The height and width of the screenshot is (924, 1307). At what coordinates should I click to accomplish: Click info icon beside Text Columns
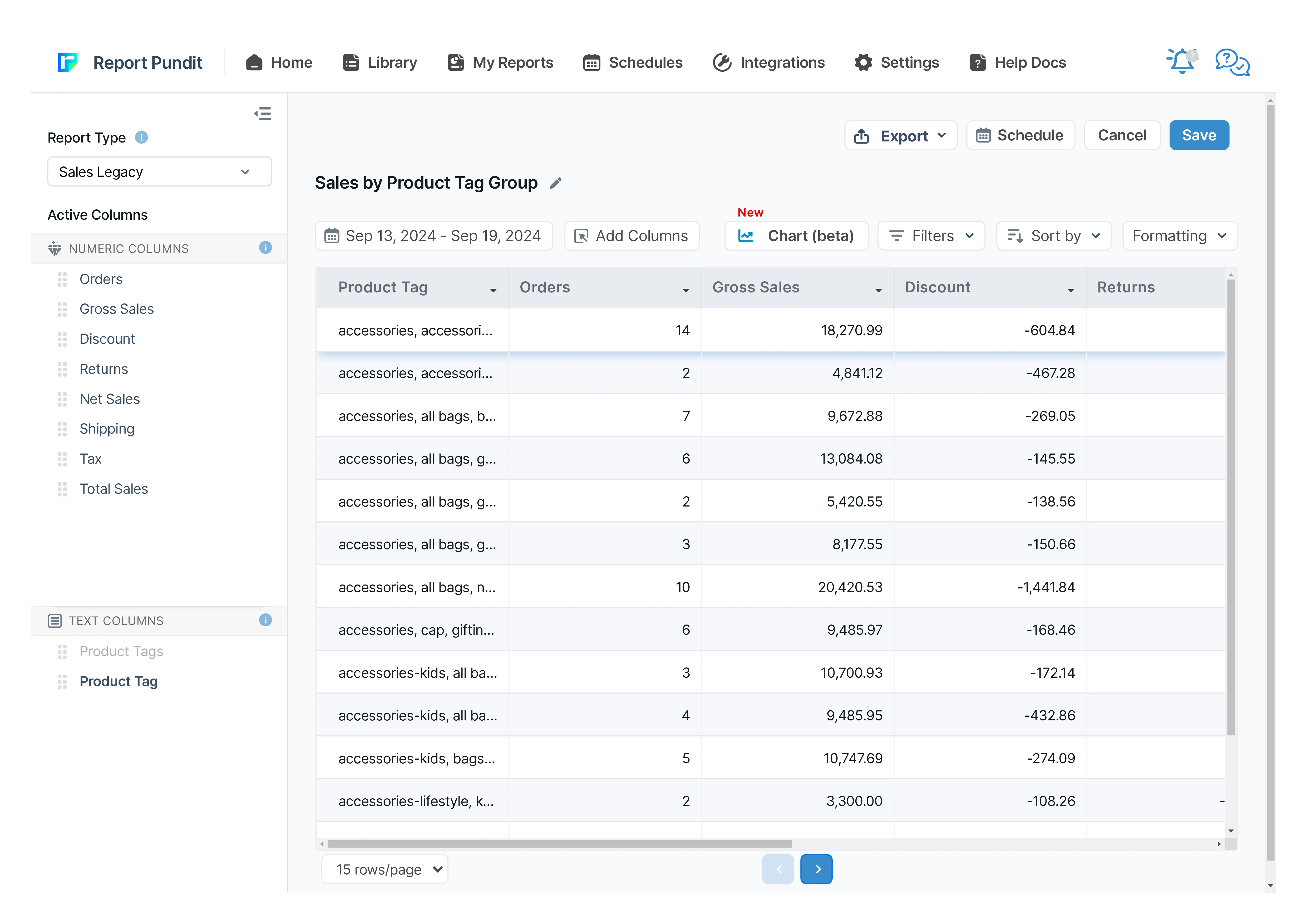click(265, 620)
